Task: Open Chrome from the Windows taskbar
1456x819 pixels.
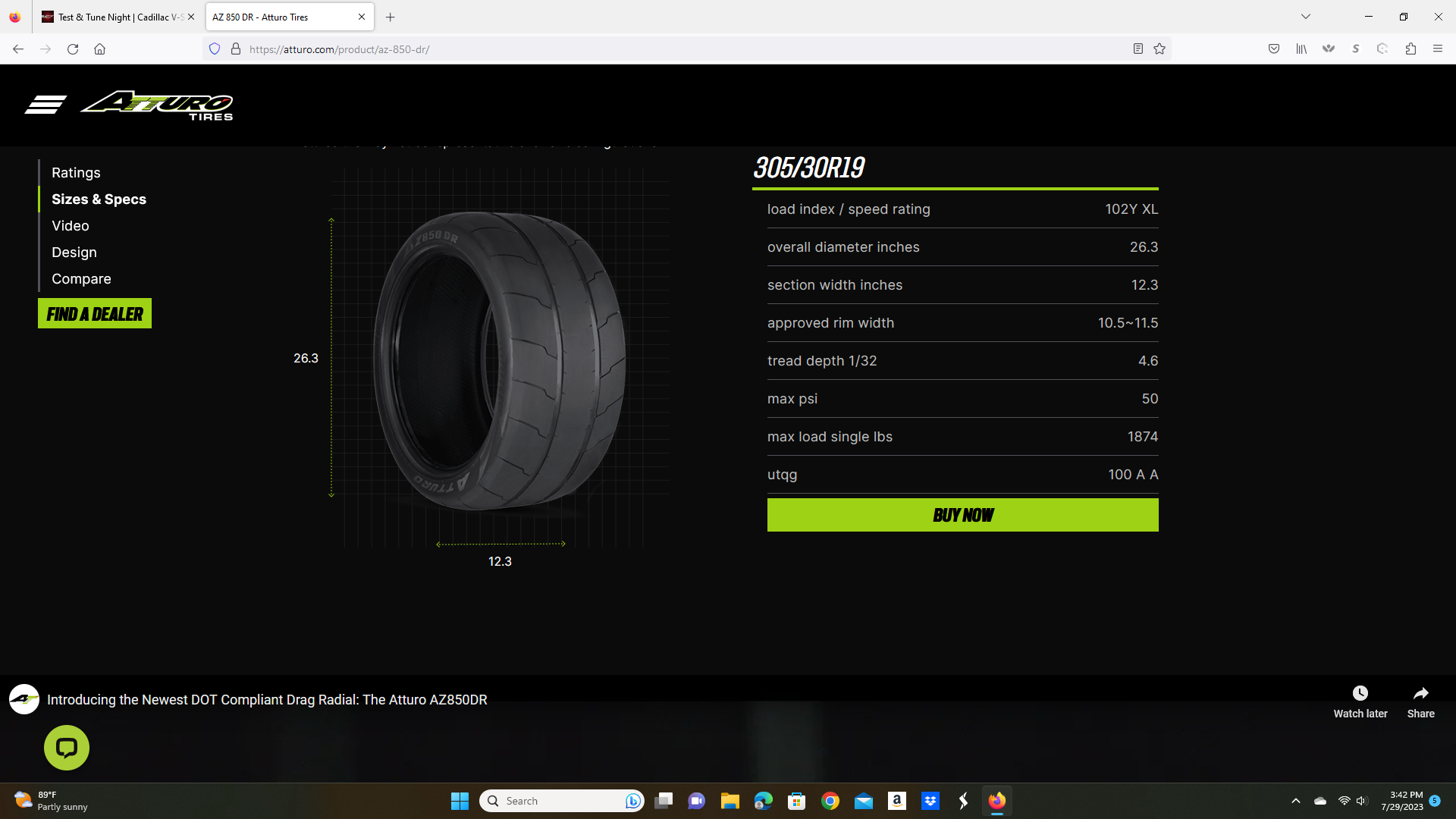Action: [830, 801]
